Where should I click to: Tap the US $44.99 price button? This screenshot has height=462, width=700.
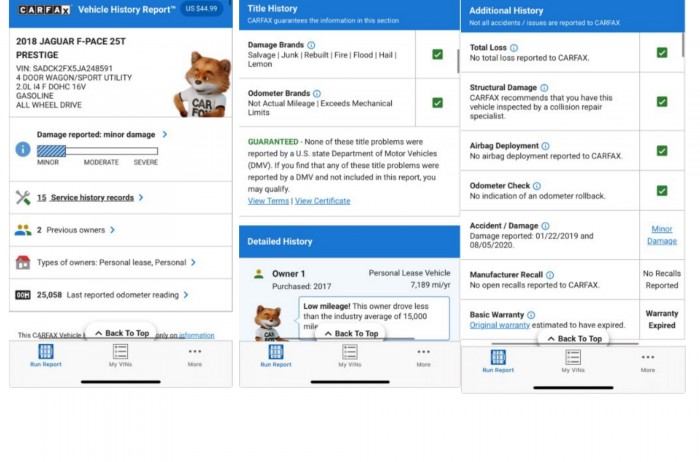pos(201,8)
